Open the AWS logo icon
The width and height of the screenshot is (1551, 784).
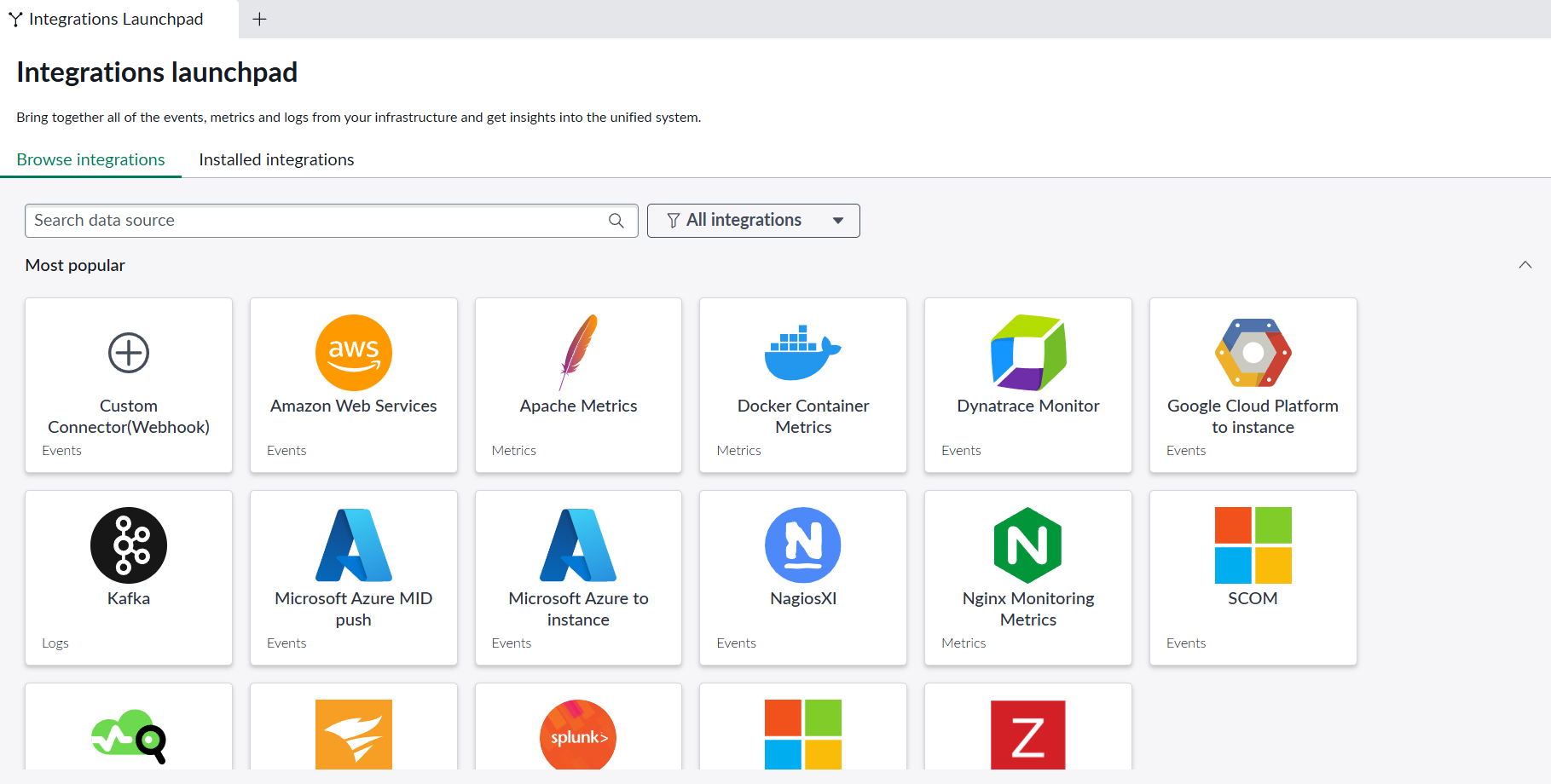tap(354, 353)
